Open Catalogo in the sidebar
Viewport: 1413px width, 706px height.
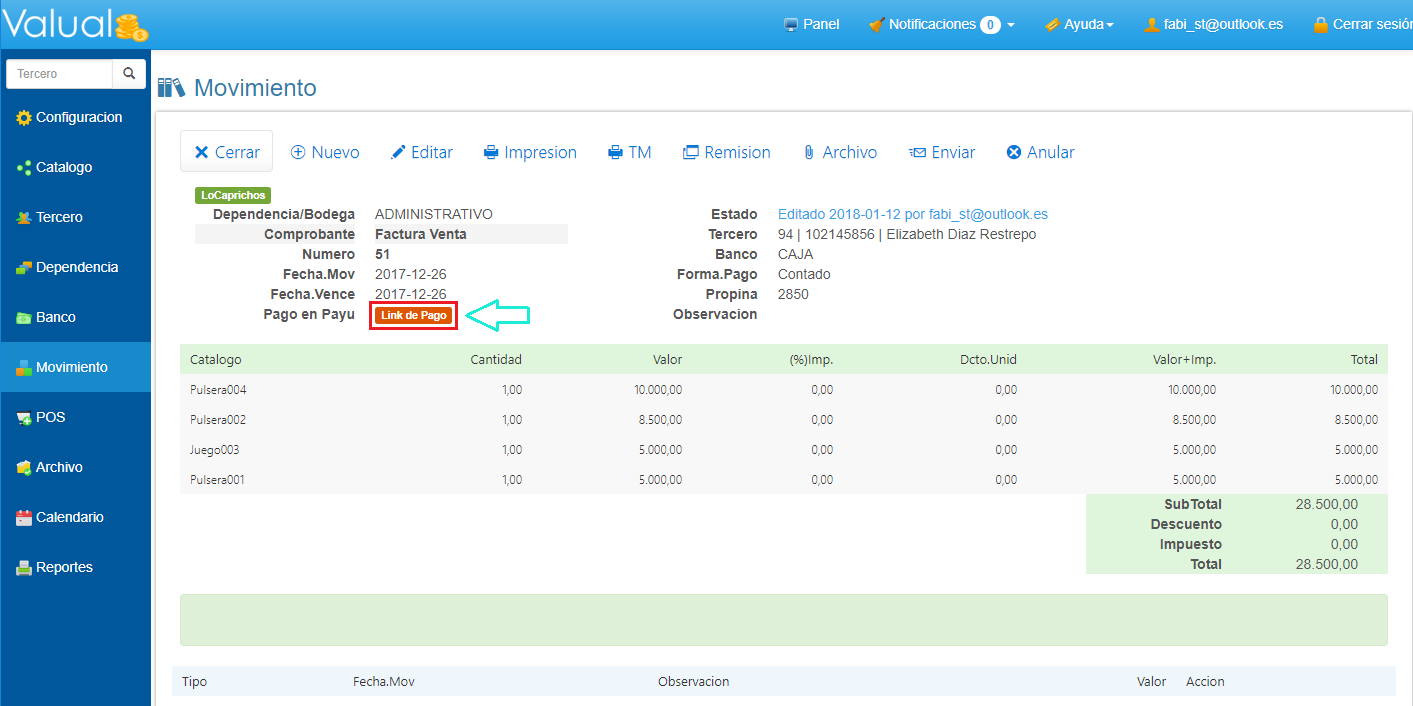click(63, 168)
